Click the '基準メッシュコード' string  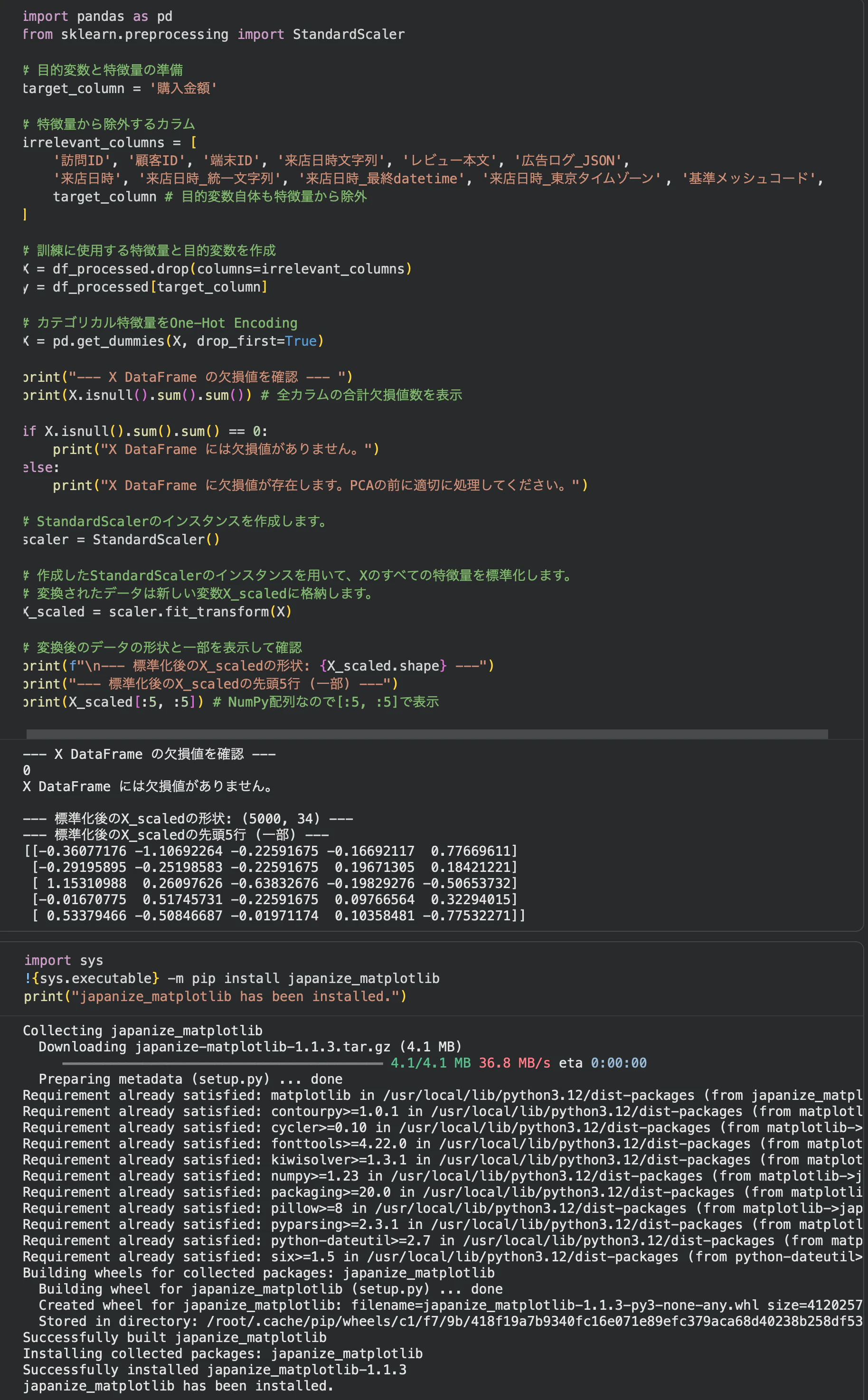point(749,179)
